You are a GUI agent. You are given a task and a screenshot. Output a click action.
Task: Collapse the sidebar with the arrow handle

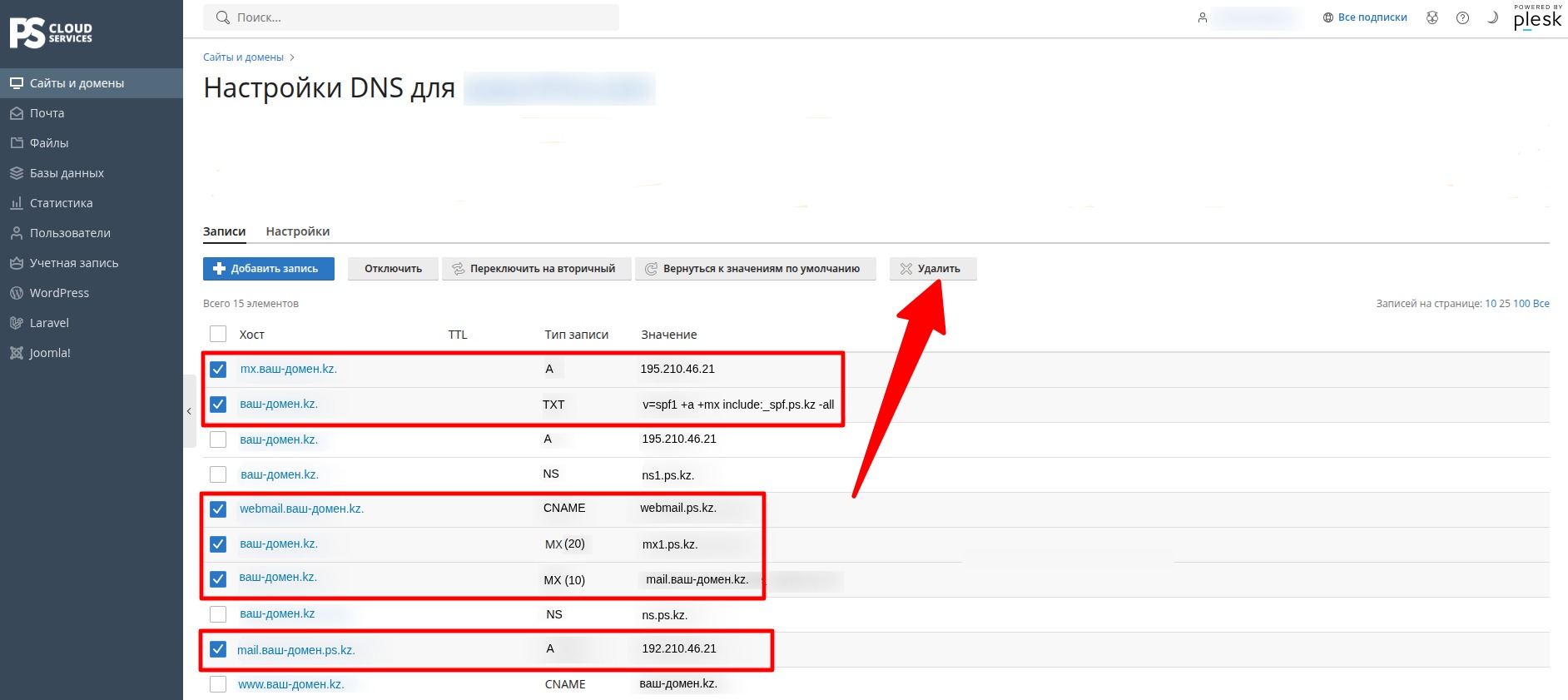[x=189, y=411]
